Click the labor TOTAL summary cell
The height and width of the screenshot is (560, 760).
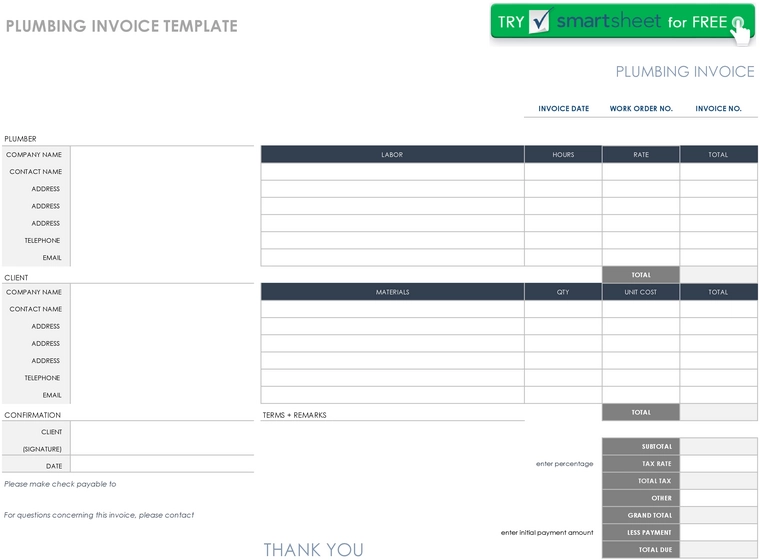coord(718,274)
